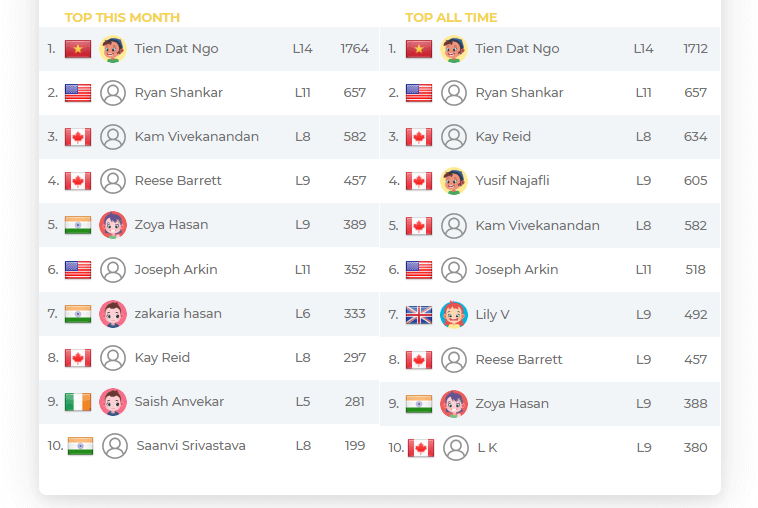Click Tien Dat Ngo's avatar in Top This Month
This screenshot has width=758, height=508.
(x=113, y=49)
